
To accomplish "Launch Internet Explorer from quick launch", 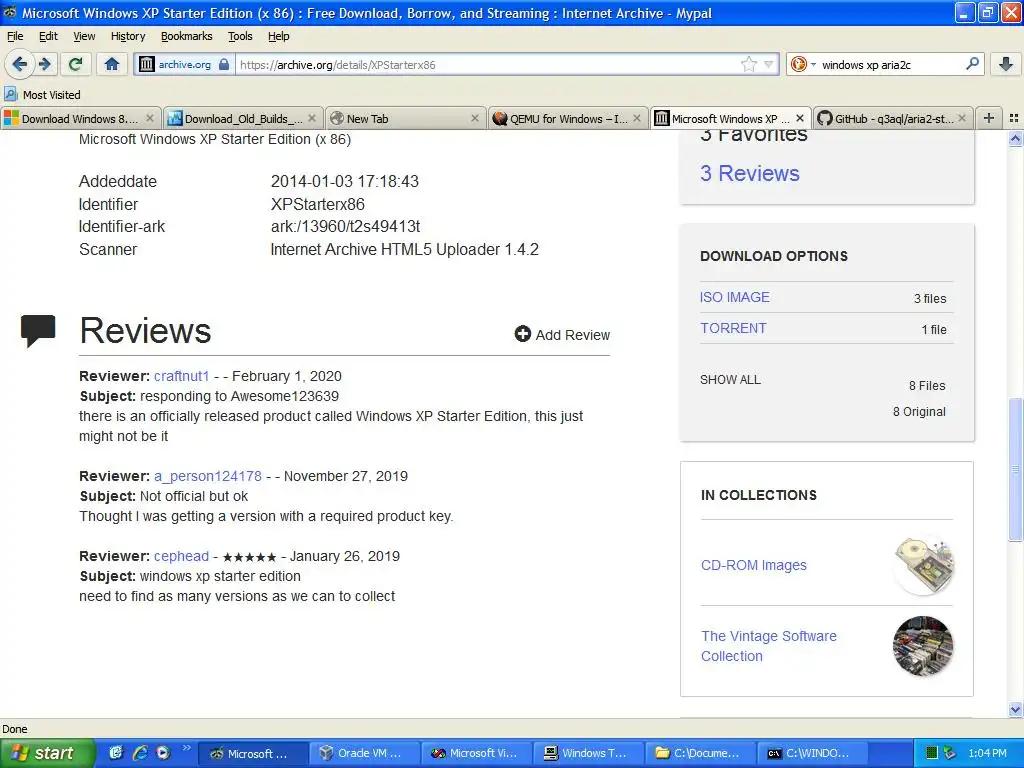I will click(140, 753).
